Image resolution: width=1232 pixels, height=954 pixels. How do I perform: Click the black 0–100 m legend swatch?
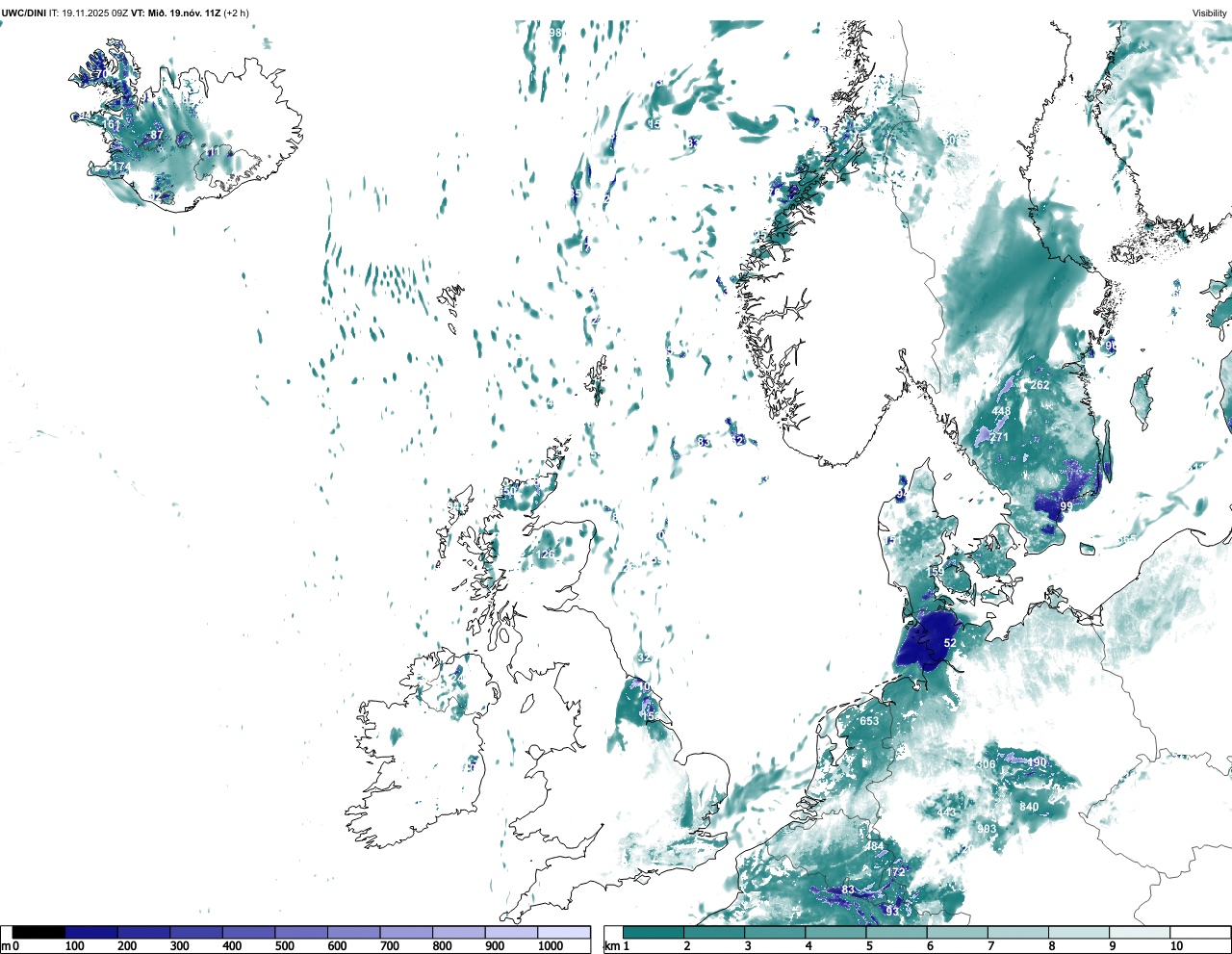point(39,932)
